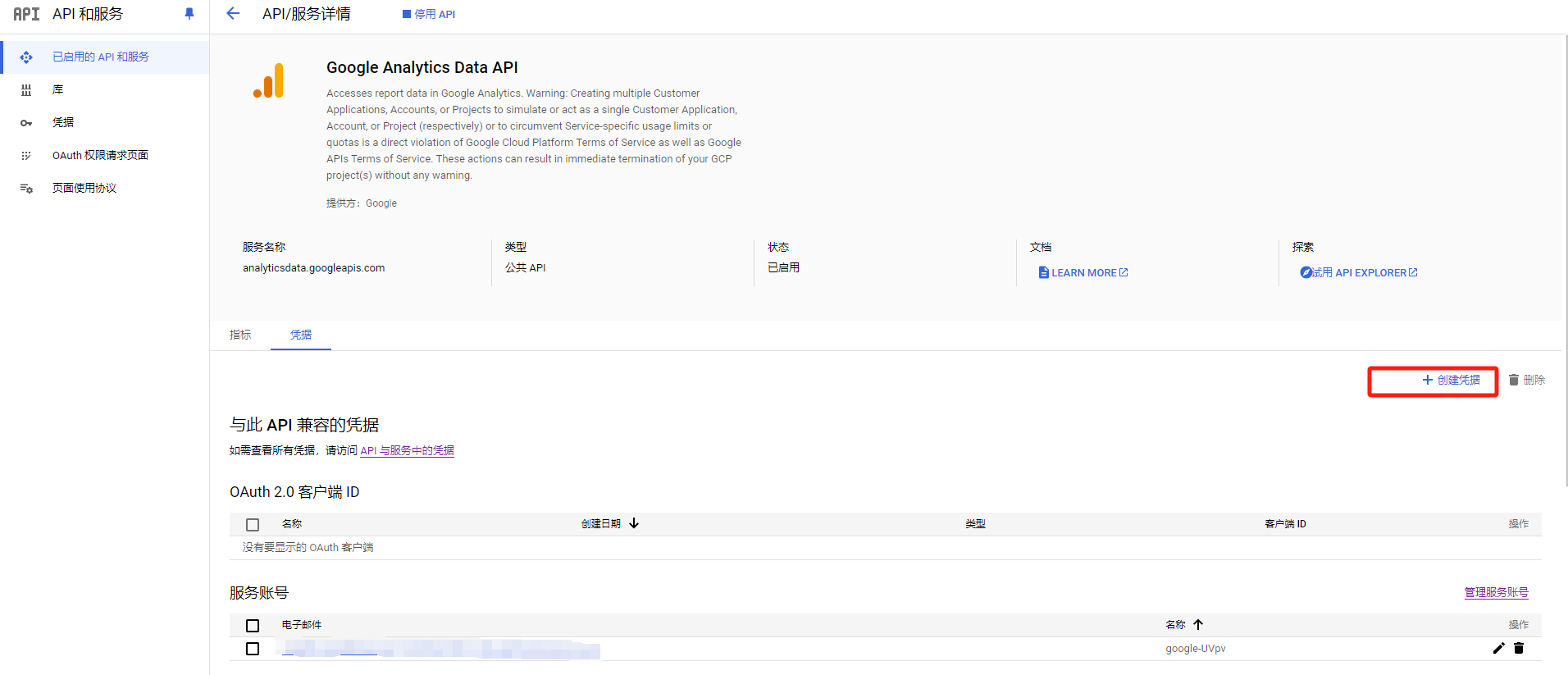This screenshot has height=675, width=1568.
Task: Click the API logo icon in sidebar header
Action: (26, 14)
